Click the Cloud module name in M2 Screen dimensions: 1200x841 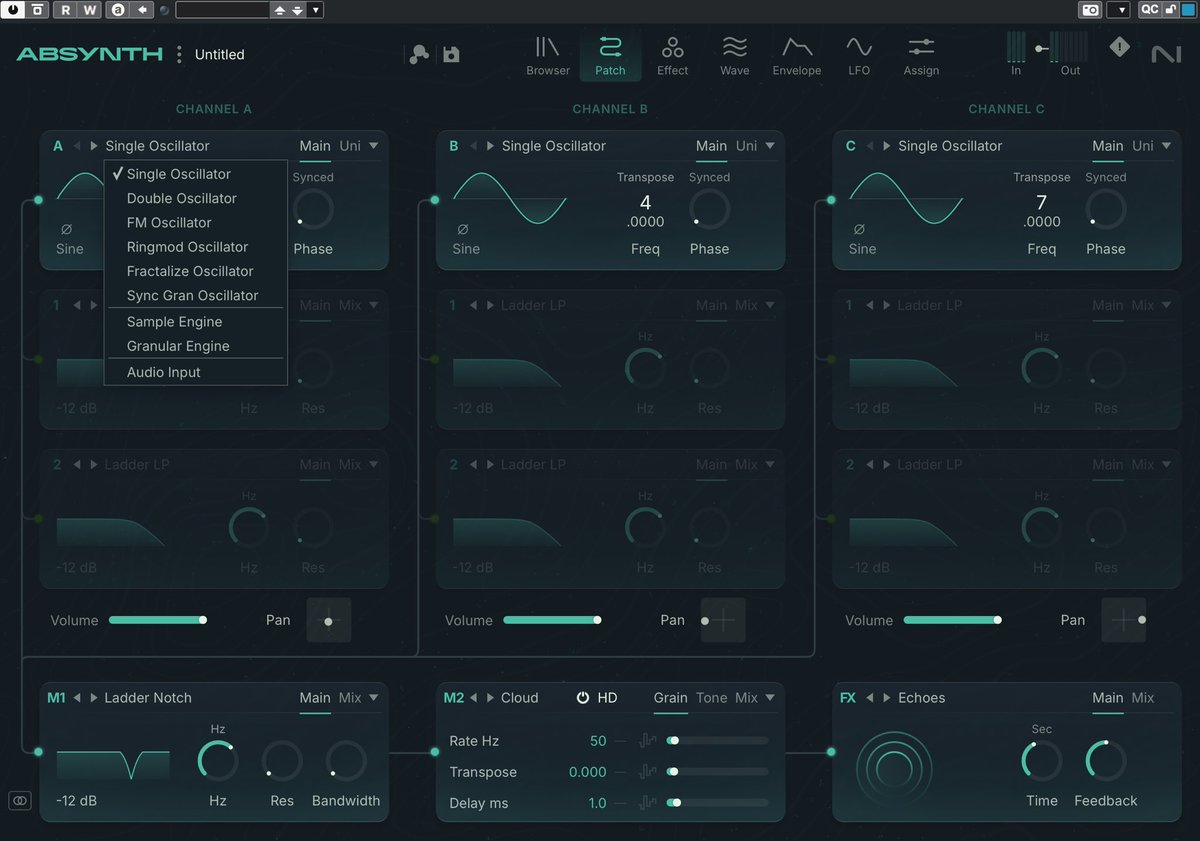point(520,698)
